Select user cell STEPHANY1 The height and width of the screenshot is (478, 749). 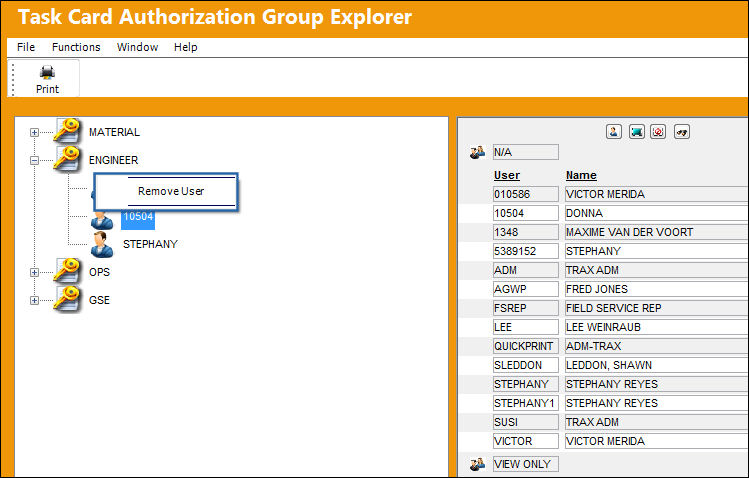pyautogui.click(x=525, y=403)
